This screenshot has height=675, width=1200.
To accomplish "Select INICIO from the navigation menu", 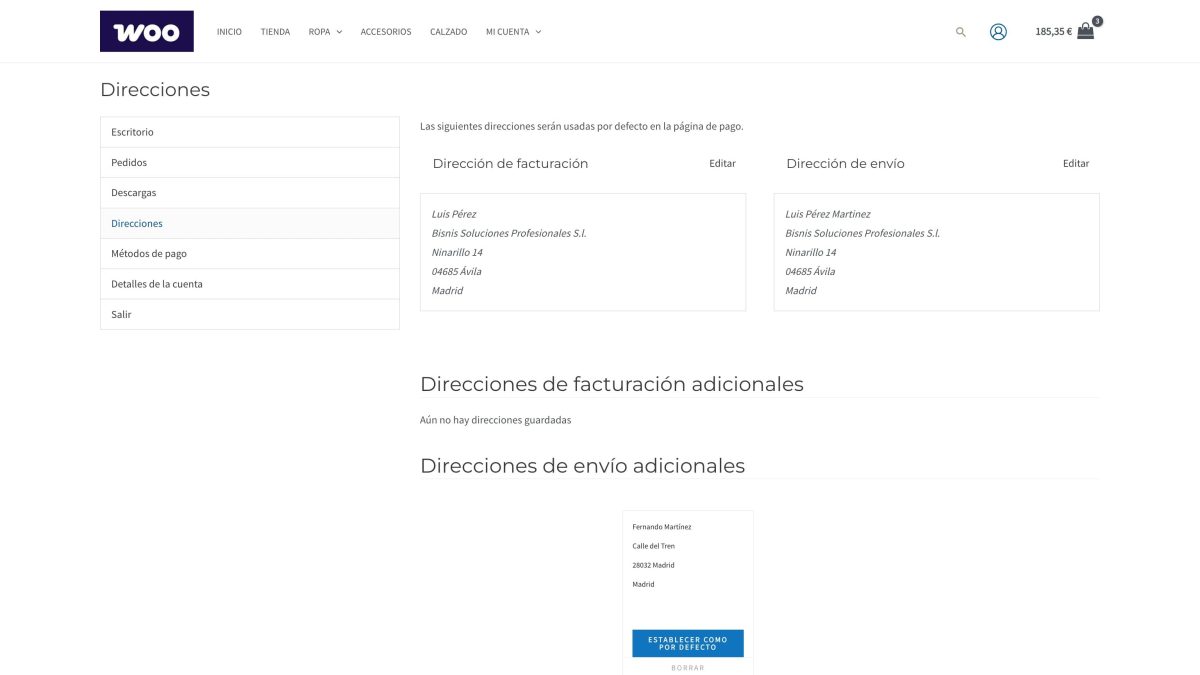I will 229,31.
